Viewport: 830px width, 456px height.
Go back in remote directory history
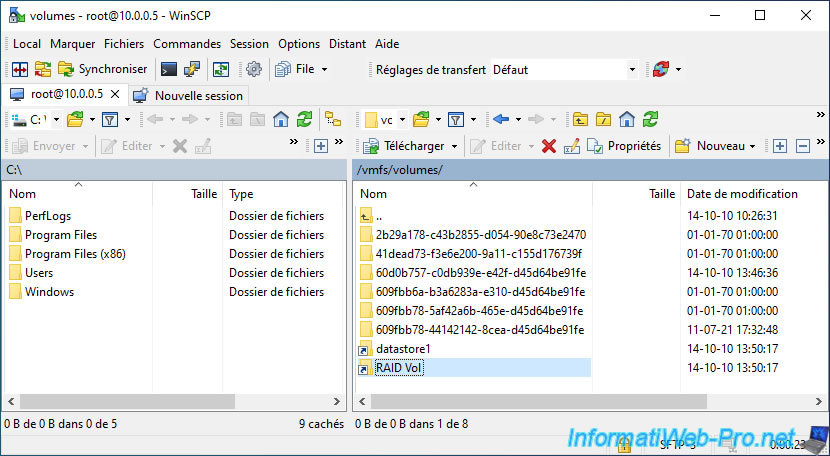tap(501, 120)
